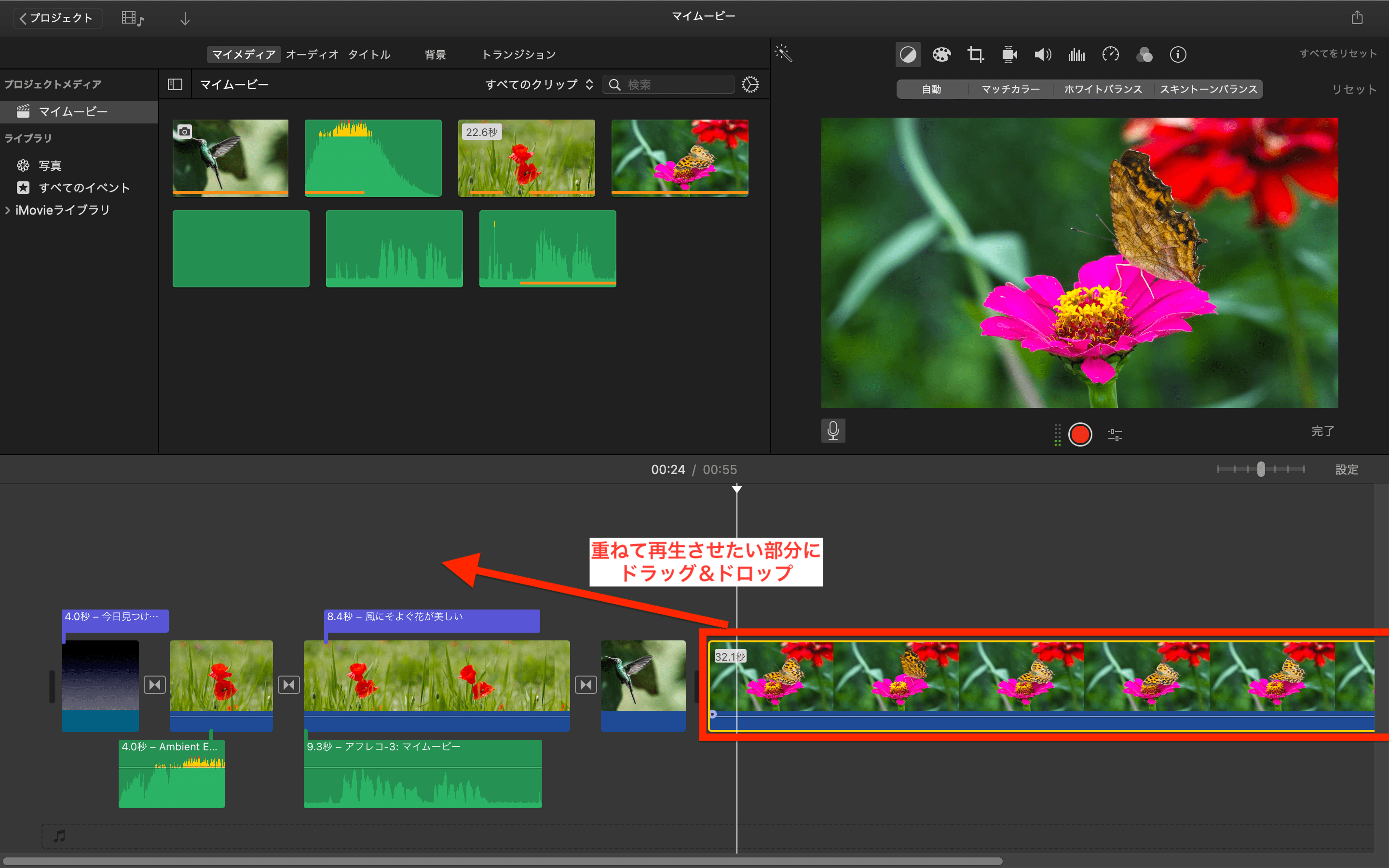The height and width of the screenshot is (868, 1389).
Task: Click transition icon after title clip
Action: click(154, 684)
